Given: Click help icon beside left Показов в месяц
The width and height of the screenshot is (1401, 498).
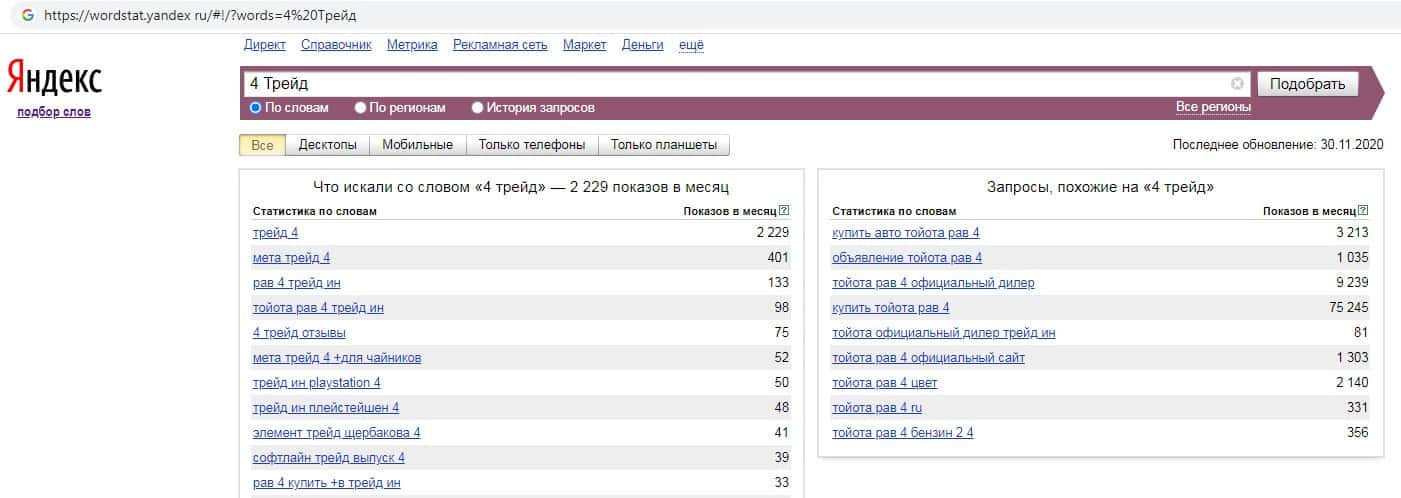Looking at the screenshot, I should click(784, 211).
